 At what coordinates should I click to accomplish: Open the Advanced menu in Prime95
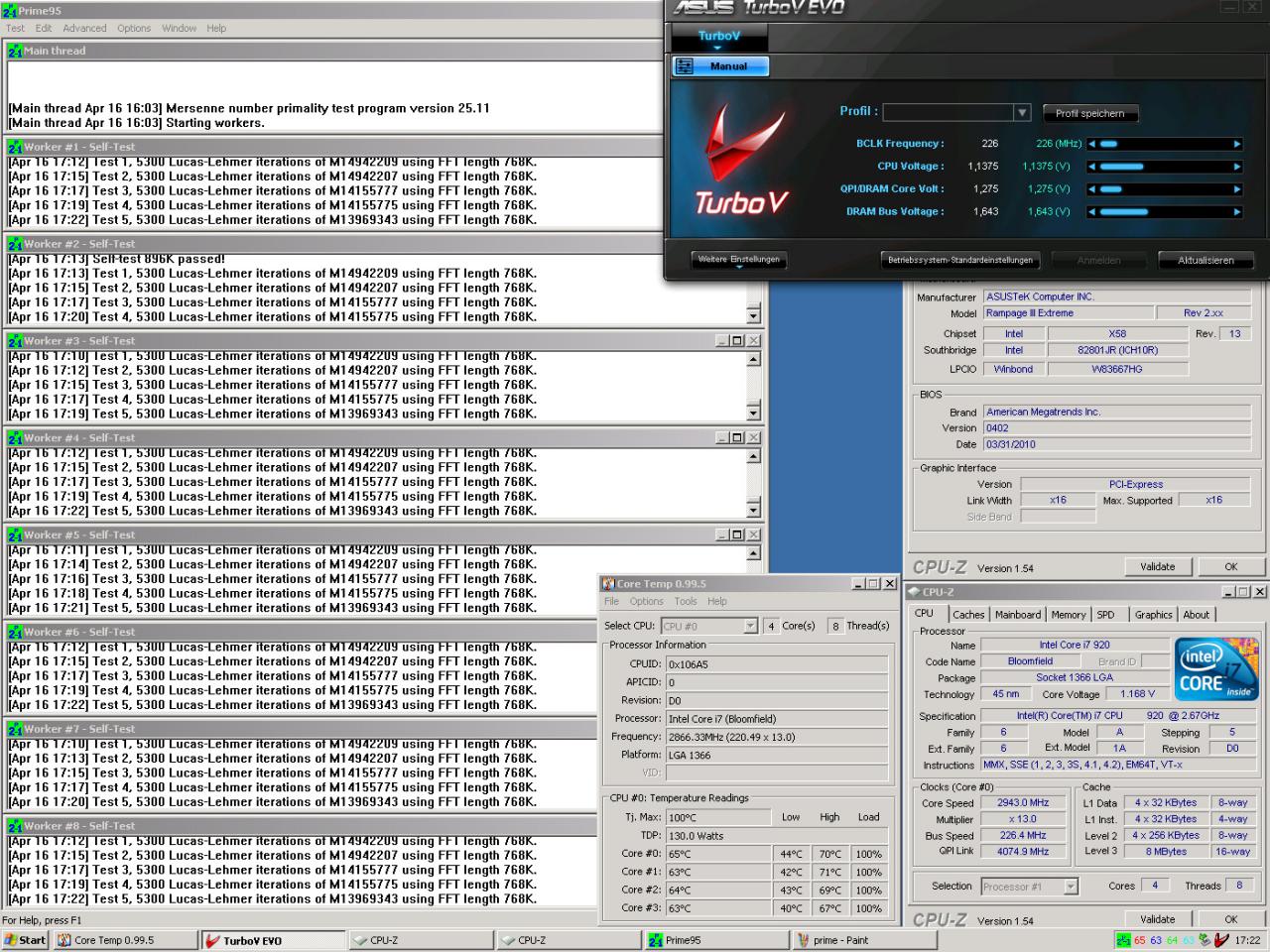click(84, 28)
